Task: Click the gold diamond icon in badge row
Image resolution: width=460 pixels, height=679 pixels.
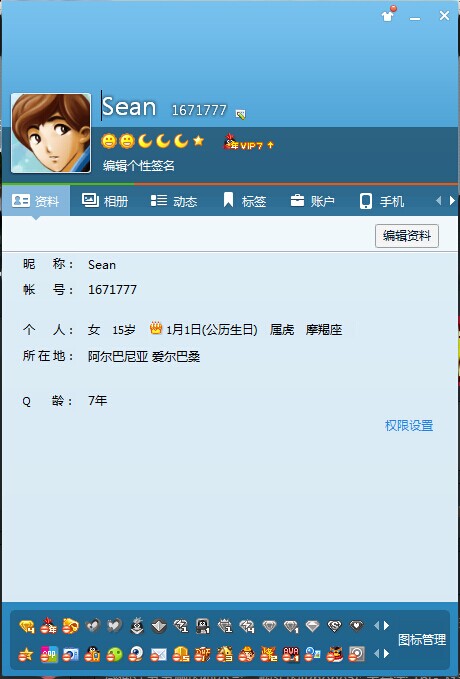Action: tap(26, 626)
